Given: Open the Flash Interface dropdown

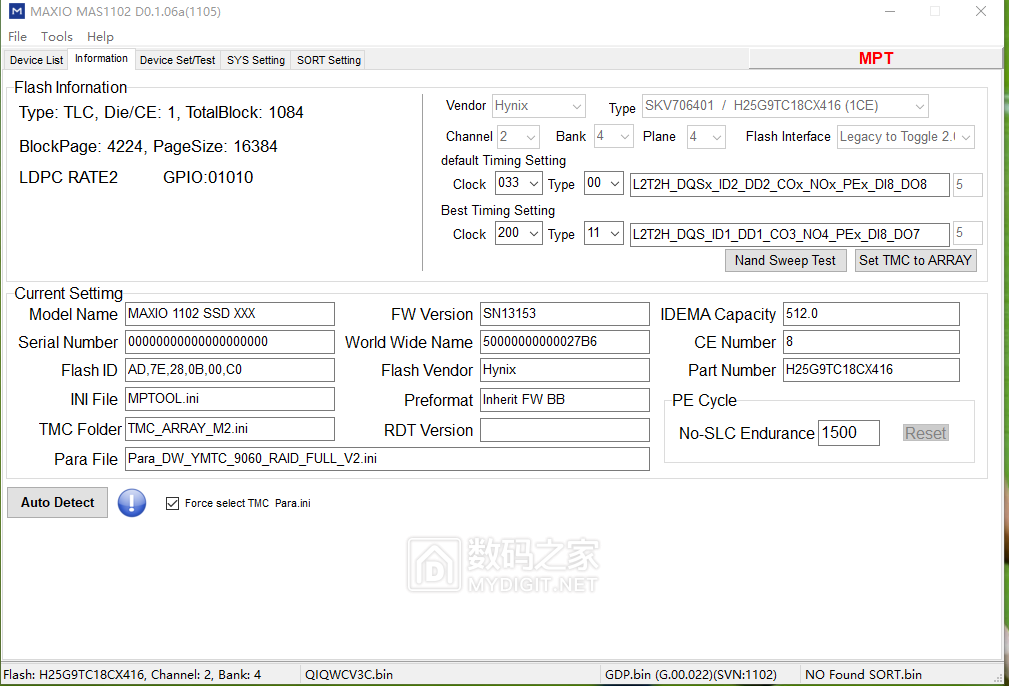Looking at the screenshot, I should [905, 136].
